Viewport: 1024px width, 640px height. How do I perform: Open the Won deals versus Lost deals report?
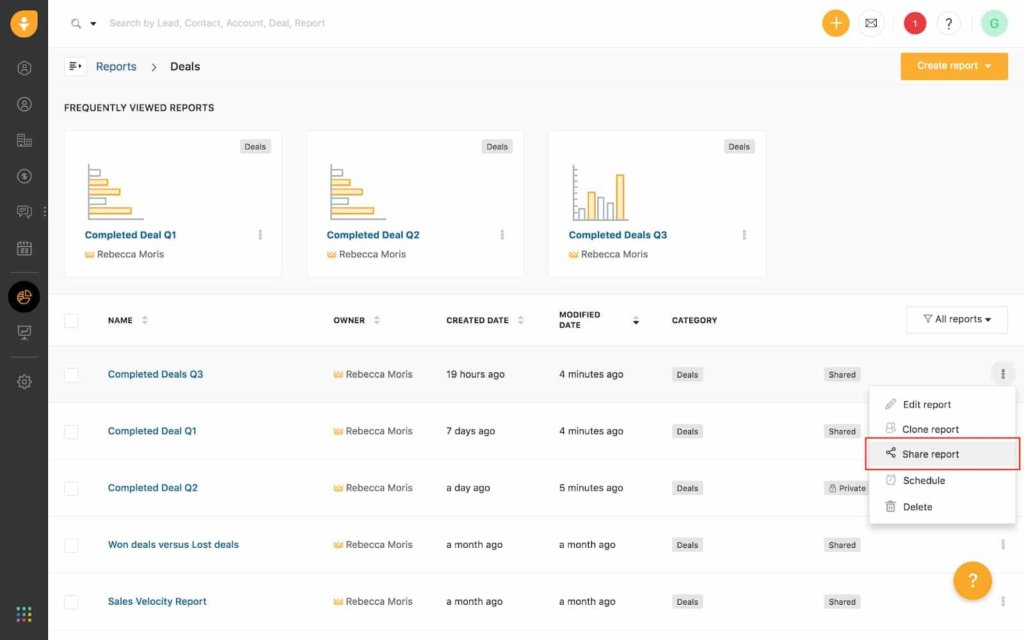173,544
